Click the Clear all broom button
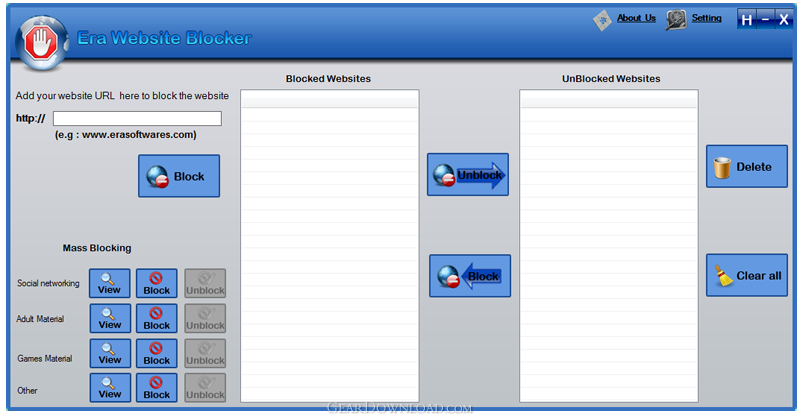The width and height of the screenshot is (800, 416). [x=747, y=275]
